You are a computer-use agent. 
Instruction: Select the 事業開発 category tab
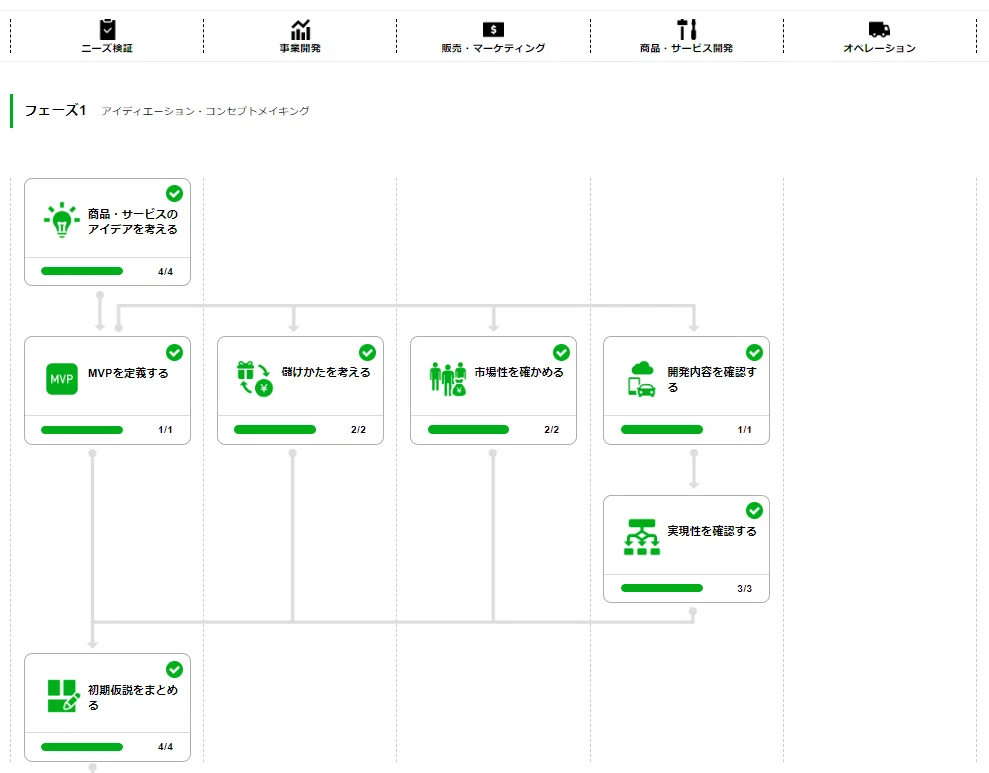tap(300, 37)
